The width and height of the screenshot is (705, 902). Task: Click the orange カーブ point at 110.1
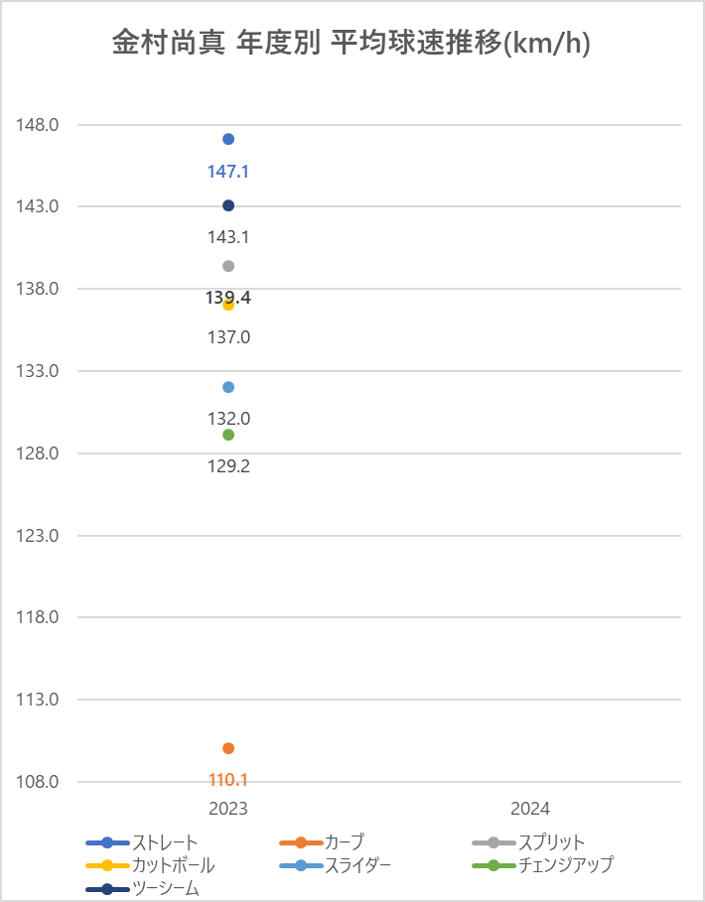(x=228, y=748)
